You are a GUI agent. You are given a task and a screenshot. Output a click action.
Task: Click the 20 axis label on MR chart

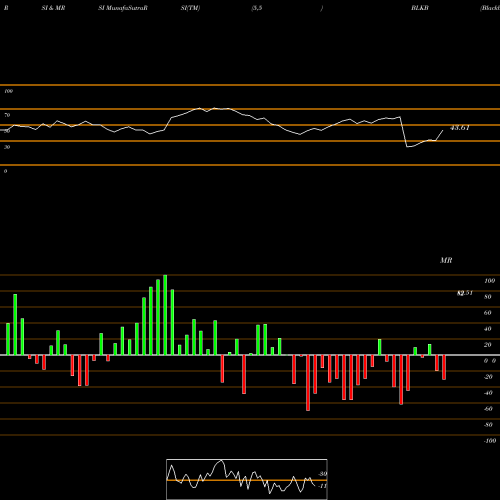488,345
